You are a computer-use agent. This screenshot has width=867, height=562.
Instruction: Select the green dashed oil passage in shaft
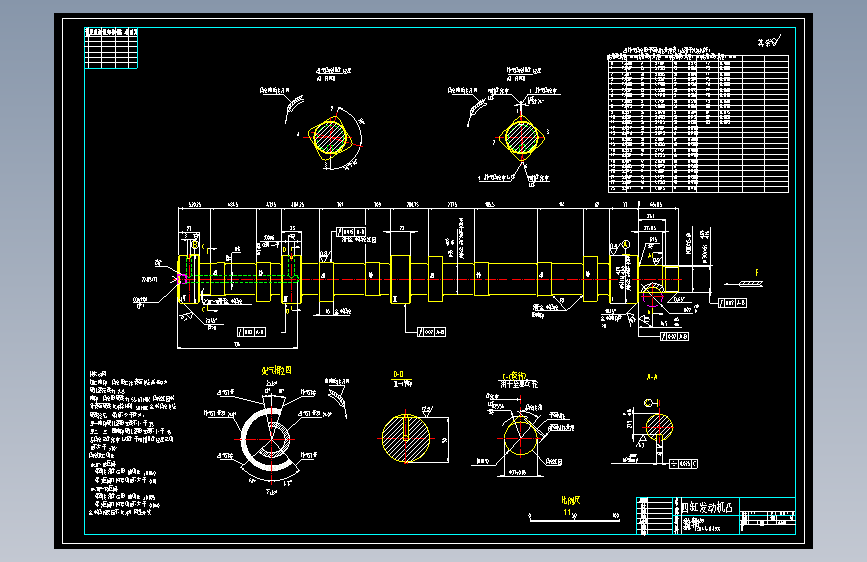pos(242,277)
